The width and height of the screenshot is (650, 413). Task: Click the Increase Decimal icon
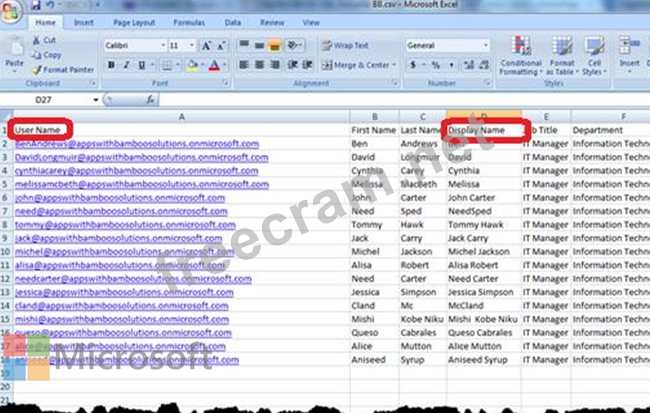pos(469,65)
